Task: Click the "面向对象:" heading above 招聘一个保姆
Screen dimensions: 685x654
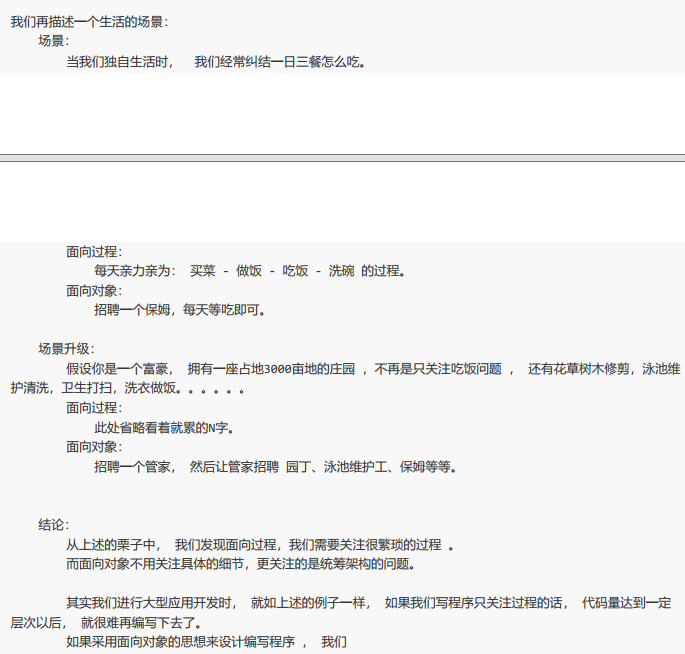Action: (94, 291)
